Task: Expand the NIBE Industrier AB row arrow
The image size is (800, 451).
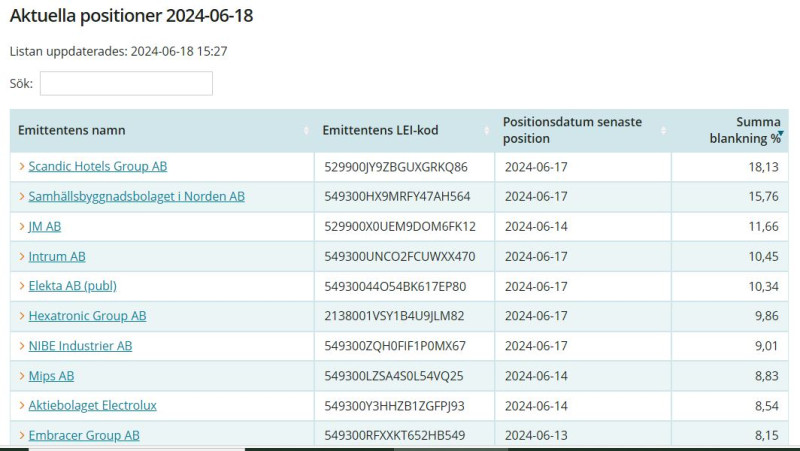Action: 21,346
